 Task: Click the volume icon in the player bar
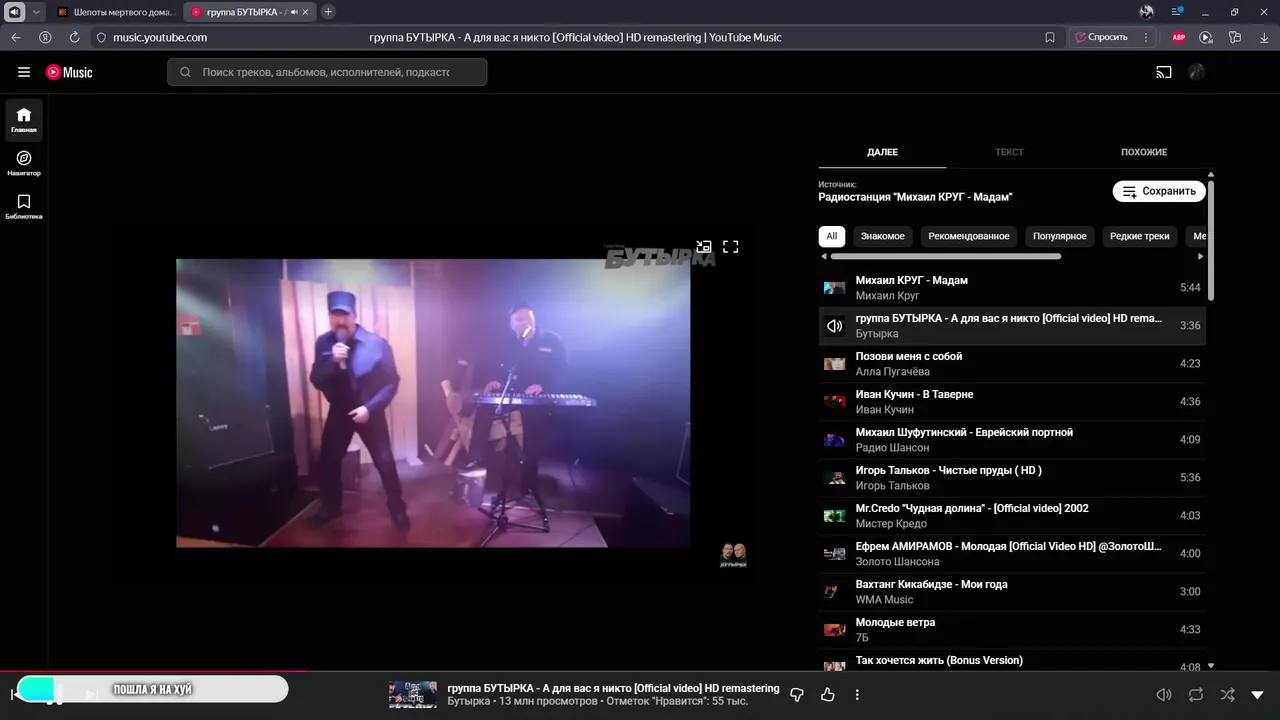(1164, 694)
